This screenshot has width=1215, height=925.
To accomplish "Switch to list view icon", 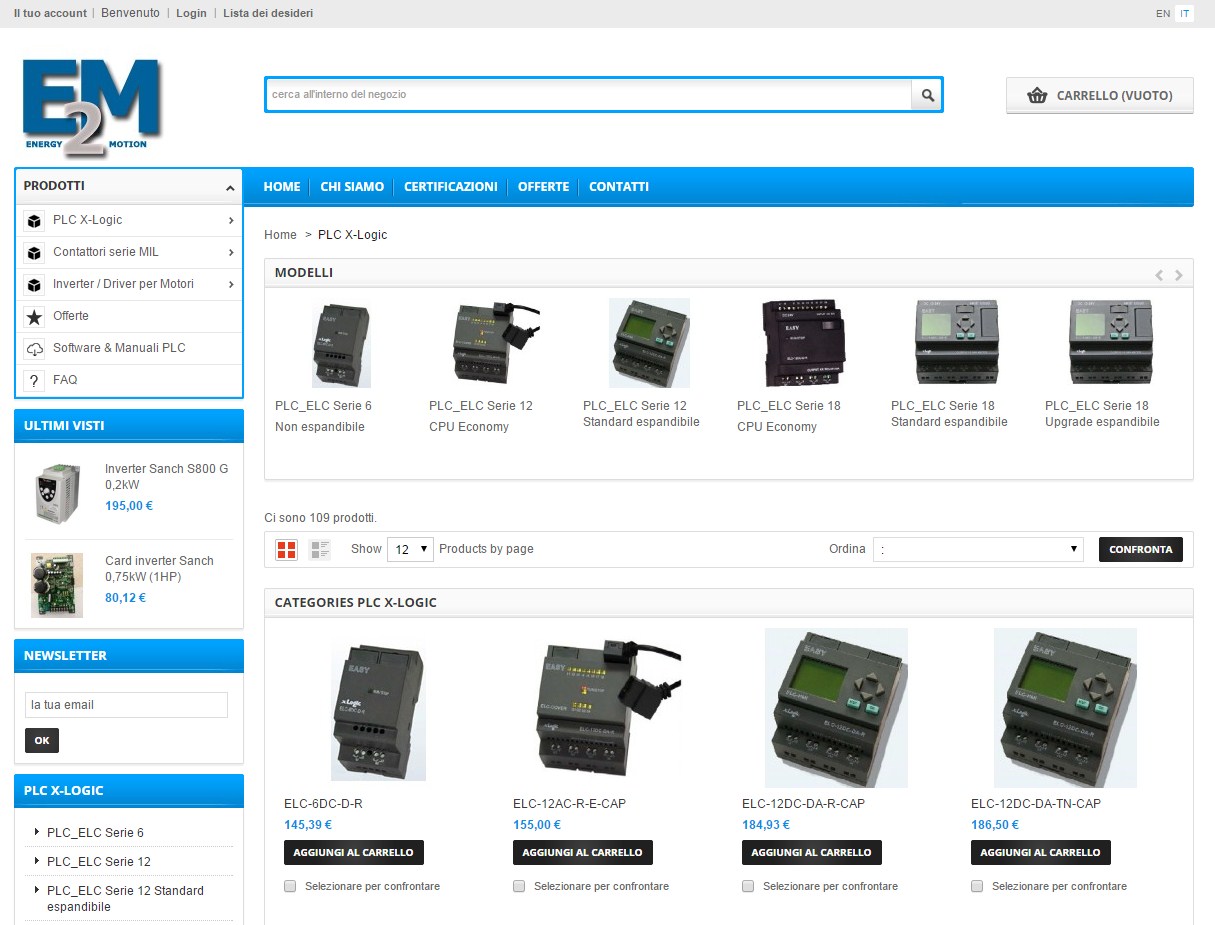I will pos(320,549).
